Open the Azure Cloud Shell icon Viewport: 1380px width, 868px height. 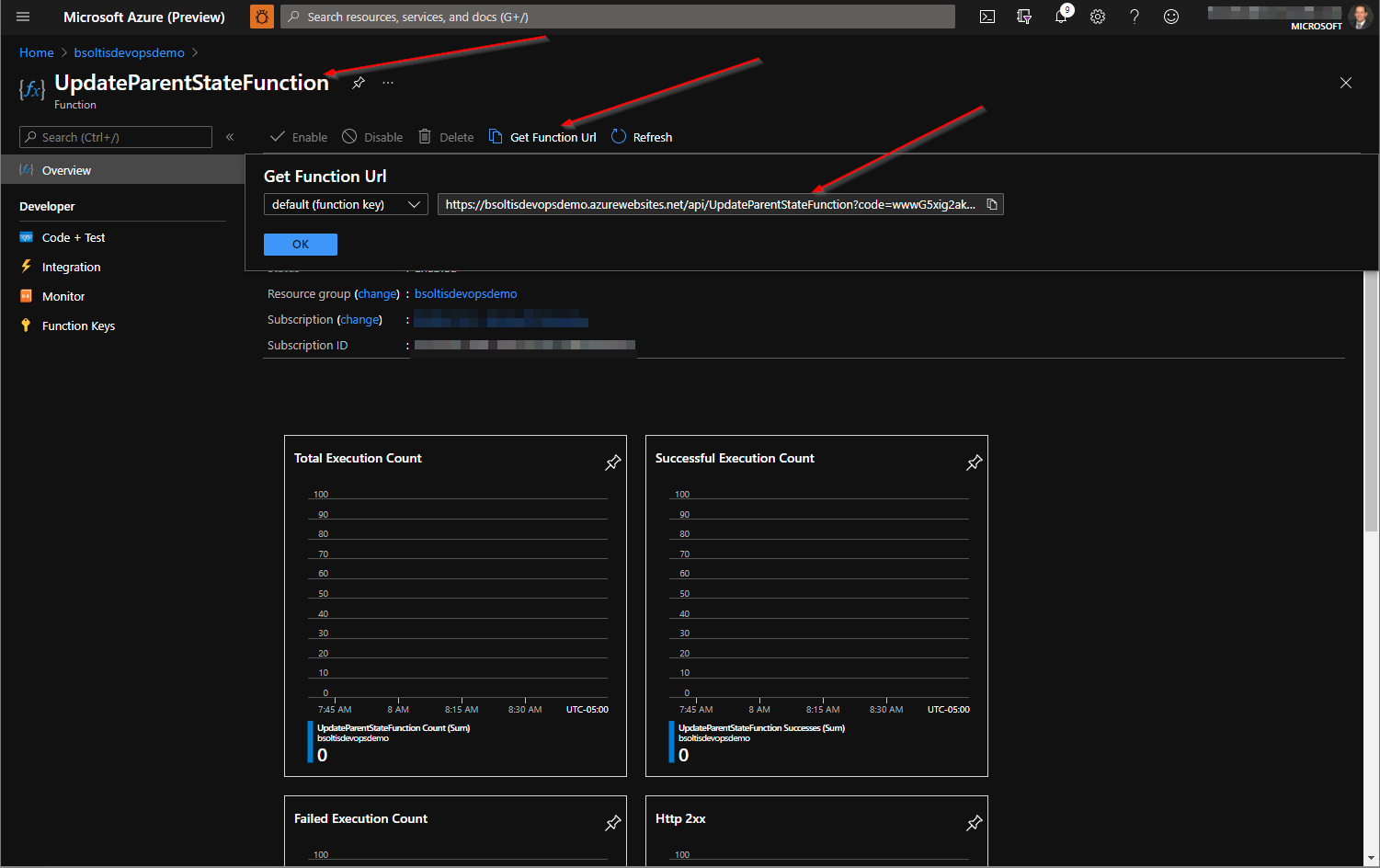click(x=987, y=17)
